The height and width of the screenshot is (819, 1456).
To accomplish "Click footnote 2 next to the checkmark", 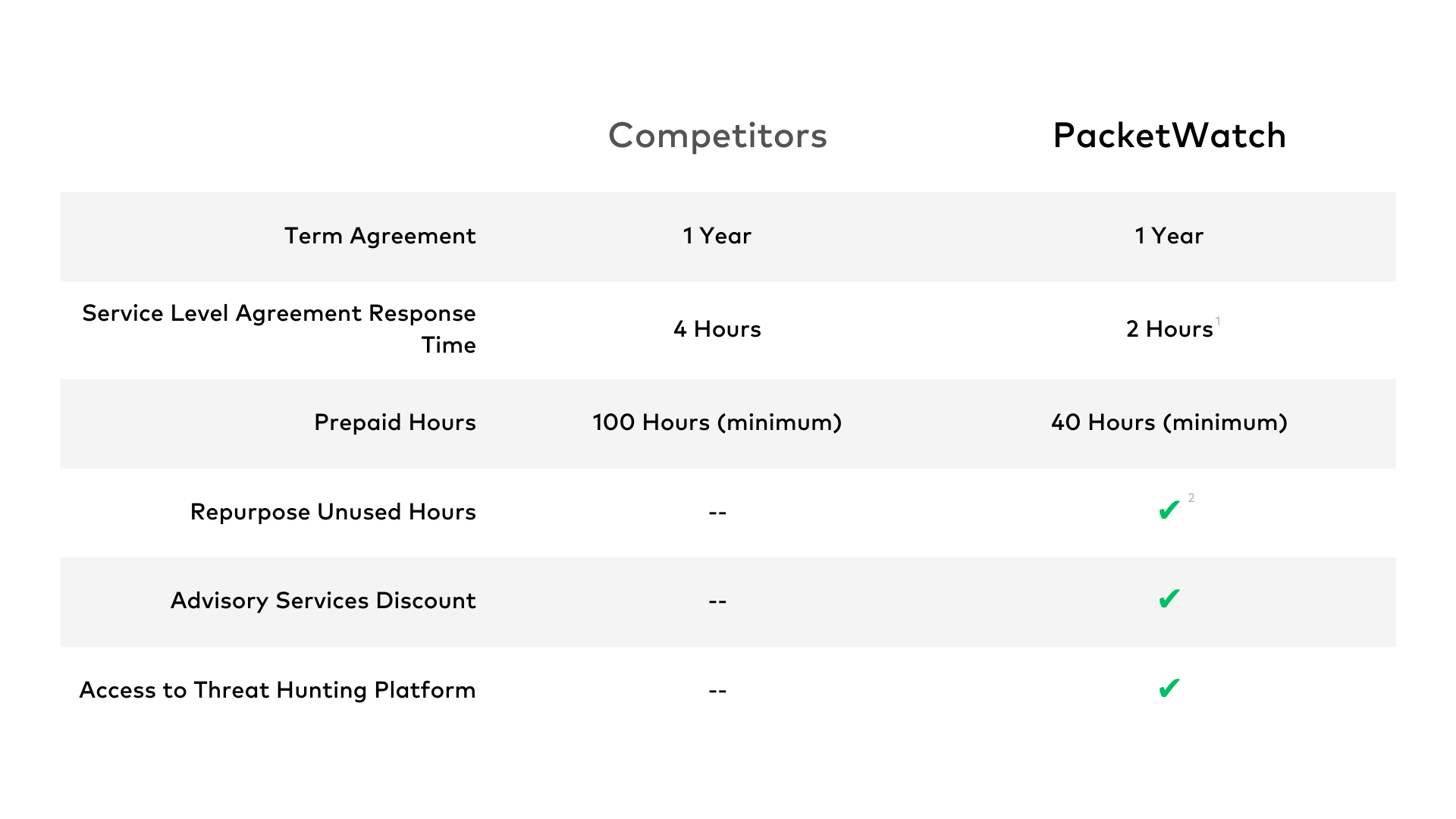I will coord(1191,498).
